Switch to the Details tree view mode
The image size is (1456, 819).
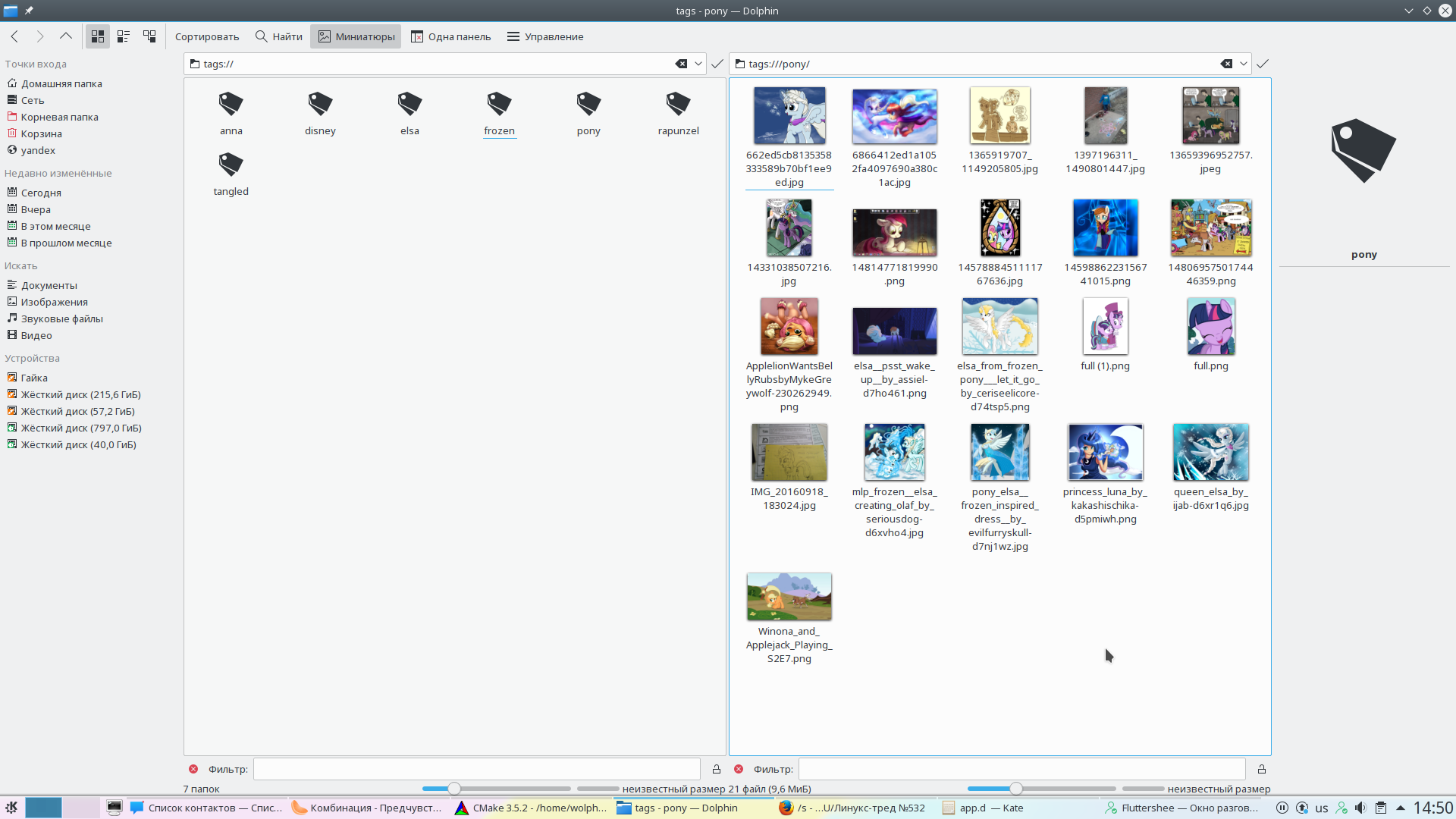click(x=149, y=36)
